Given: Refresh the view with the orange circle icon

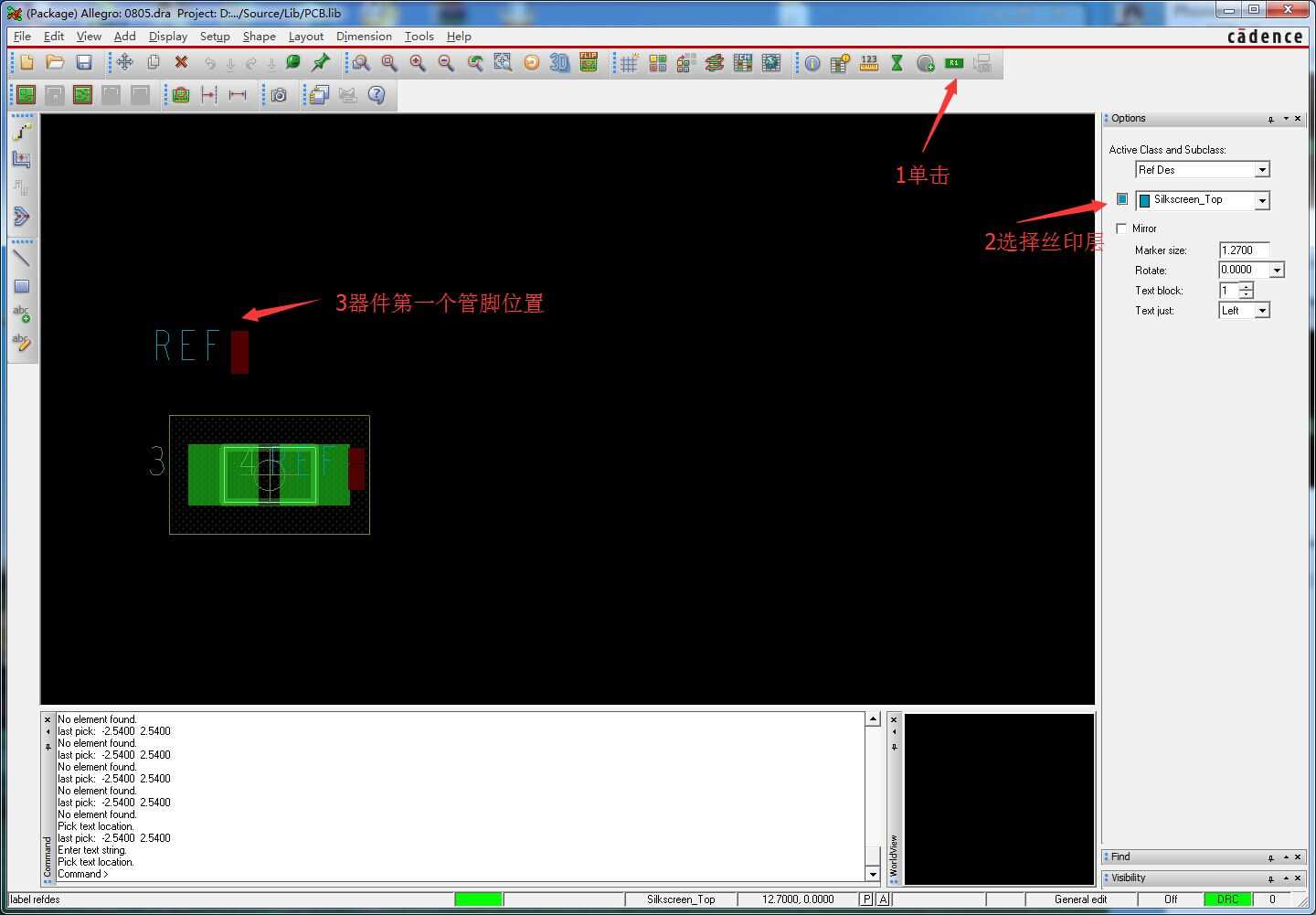Looking at the screenshot, I should (531, 63).
